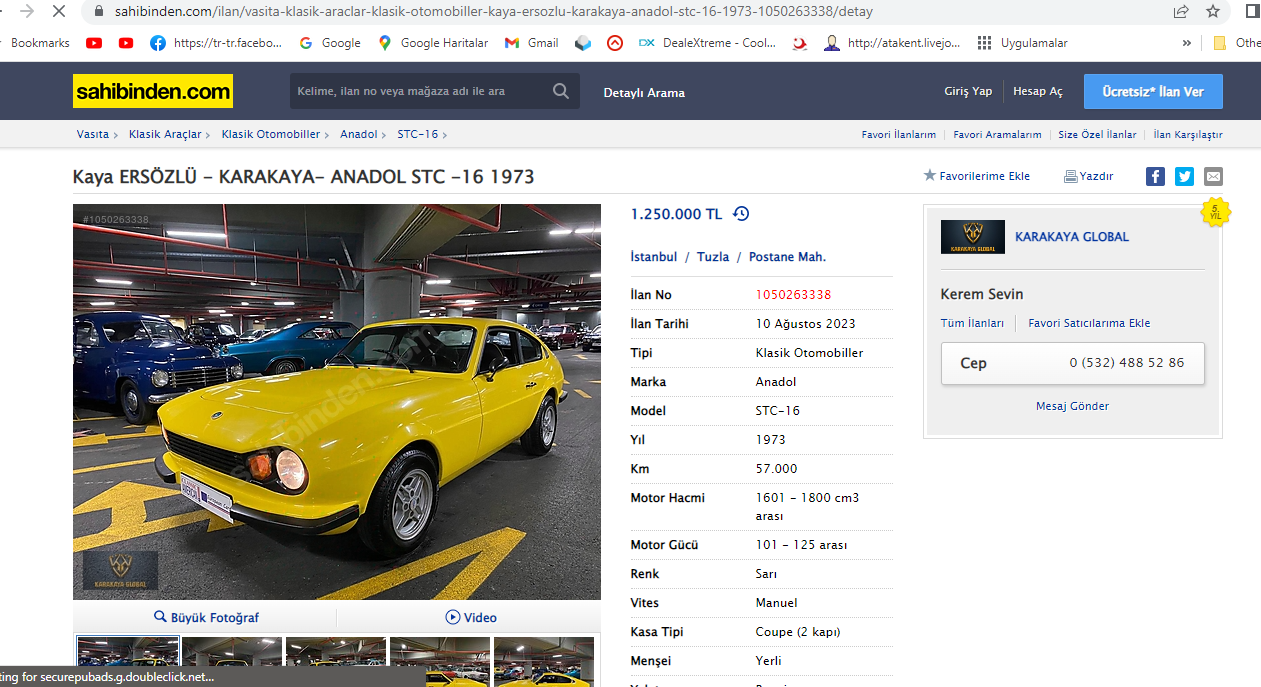
Task: Open Klasik Otomobiller breadcrumb category
Action: (271, 134)
